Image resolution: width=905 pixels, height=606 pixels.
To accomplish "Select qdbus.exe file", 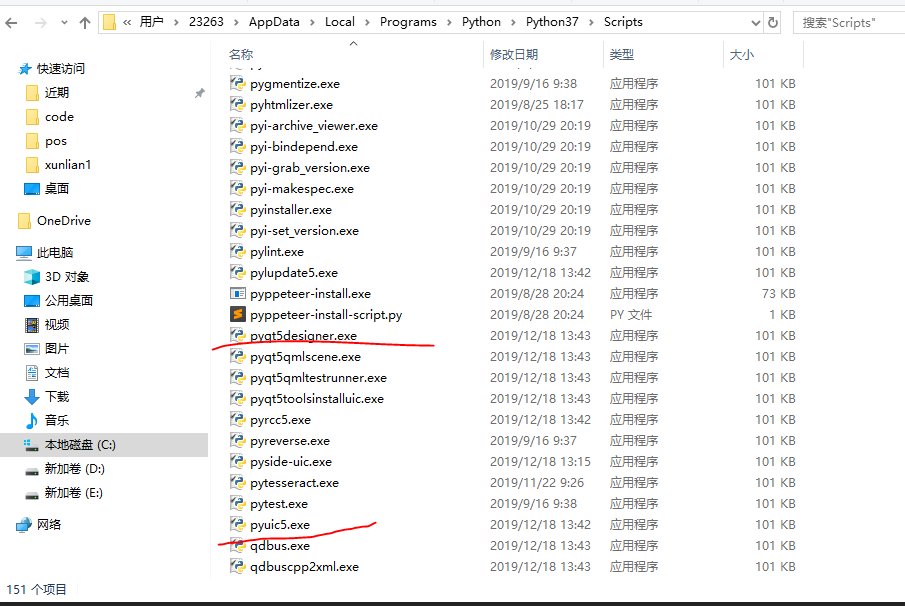I will 280,546.
